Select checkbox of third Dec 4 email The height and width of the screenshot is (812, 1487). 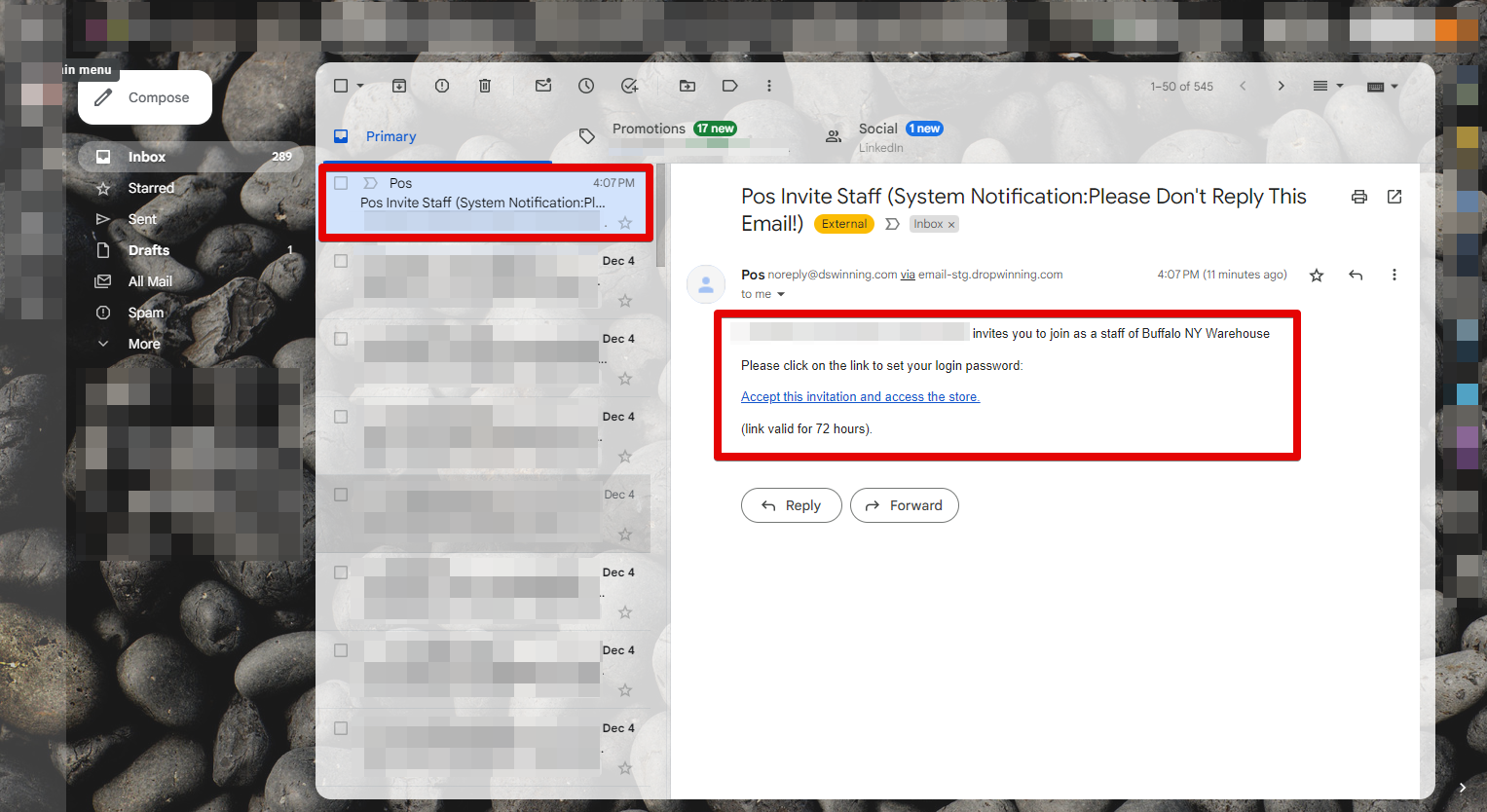[341, 417]
